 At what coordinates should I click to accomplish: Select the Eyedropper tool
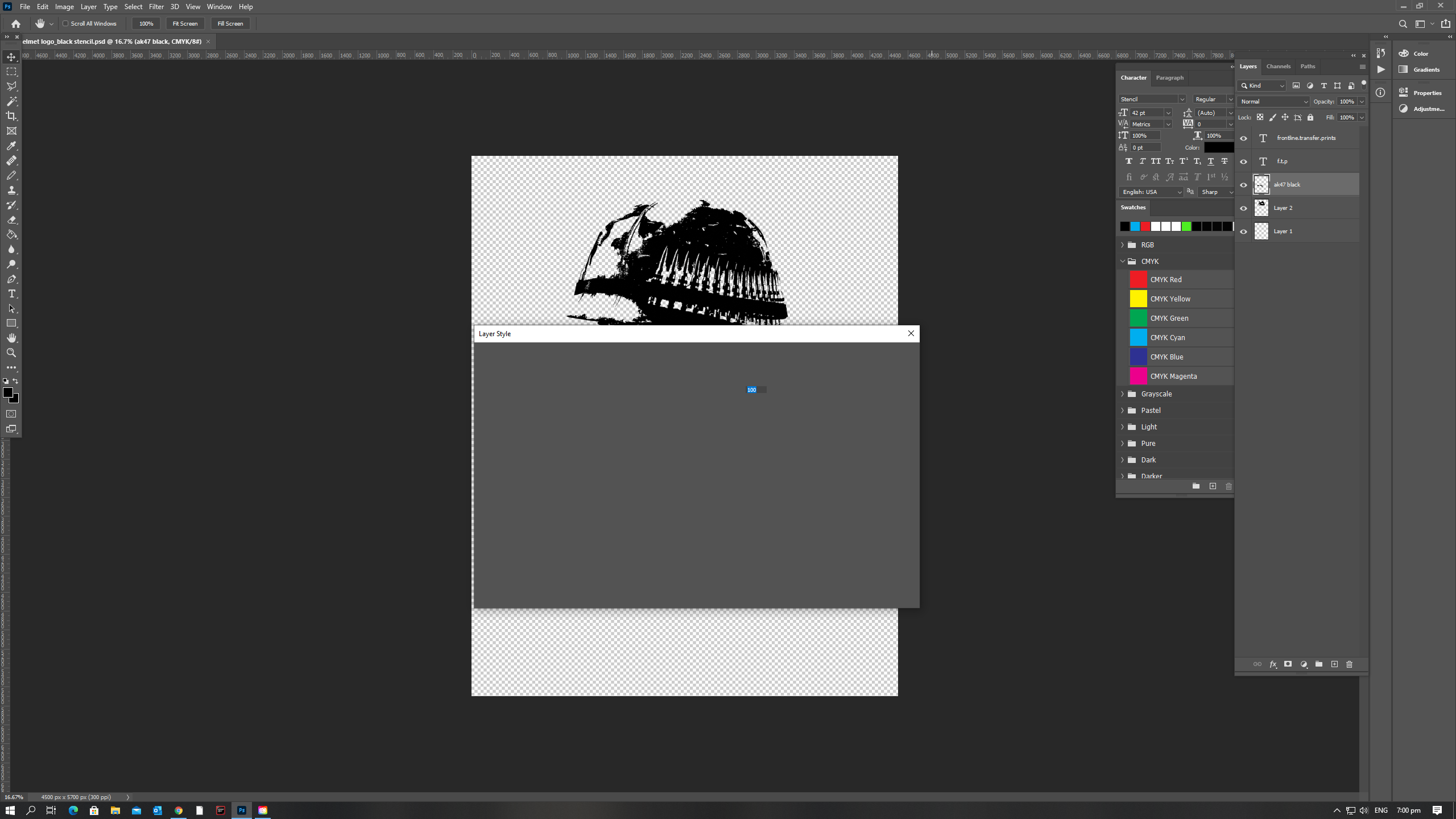click(x=11, y=146)
